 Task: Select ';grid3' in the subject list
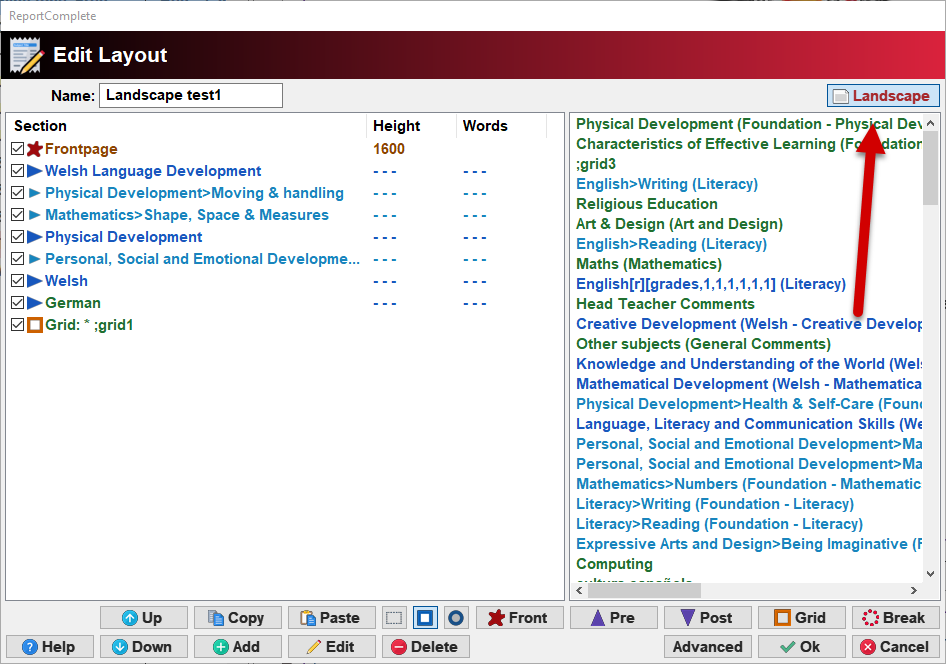pyautogui.click(x=595, y=164)
